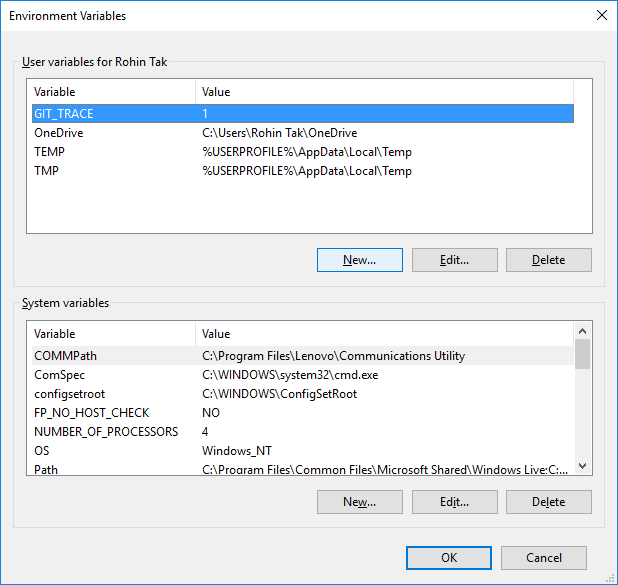Select the Path system variable
Screen dimensions: 618x585
tap(303, 469)
